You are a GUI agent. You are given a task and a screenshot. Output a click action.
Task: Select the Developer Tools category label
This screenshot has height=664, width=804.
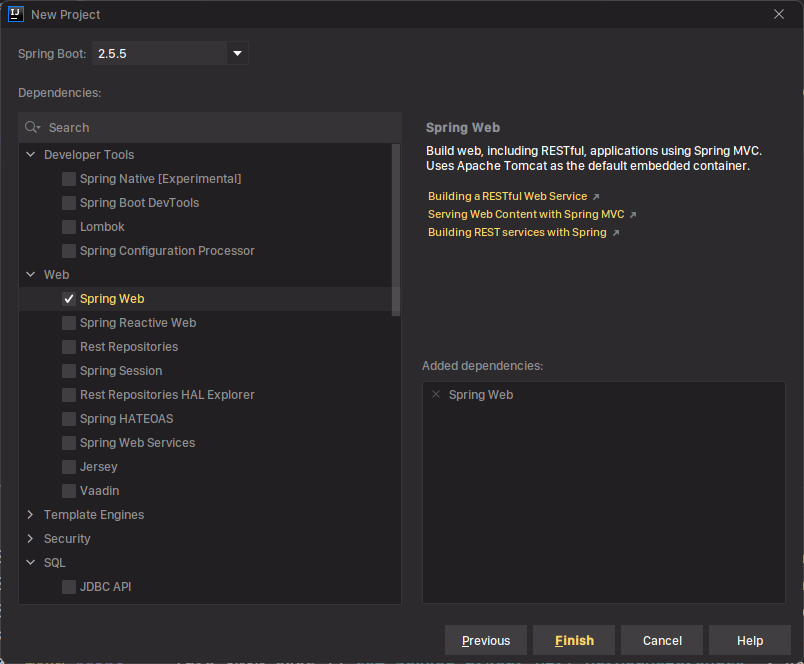click(89, 155)
